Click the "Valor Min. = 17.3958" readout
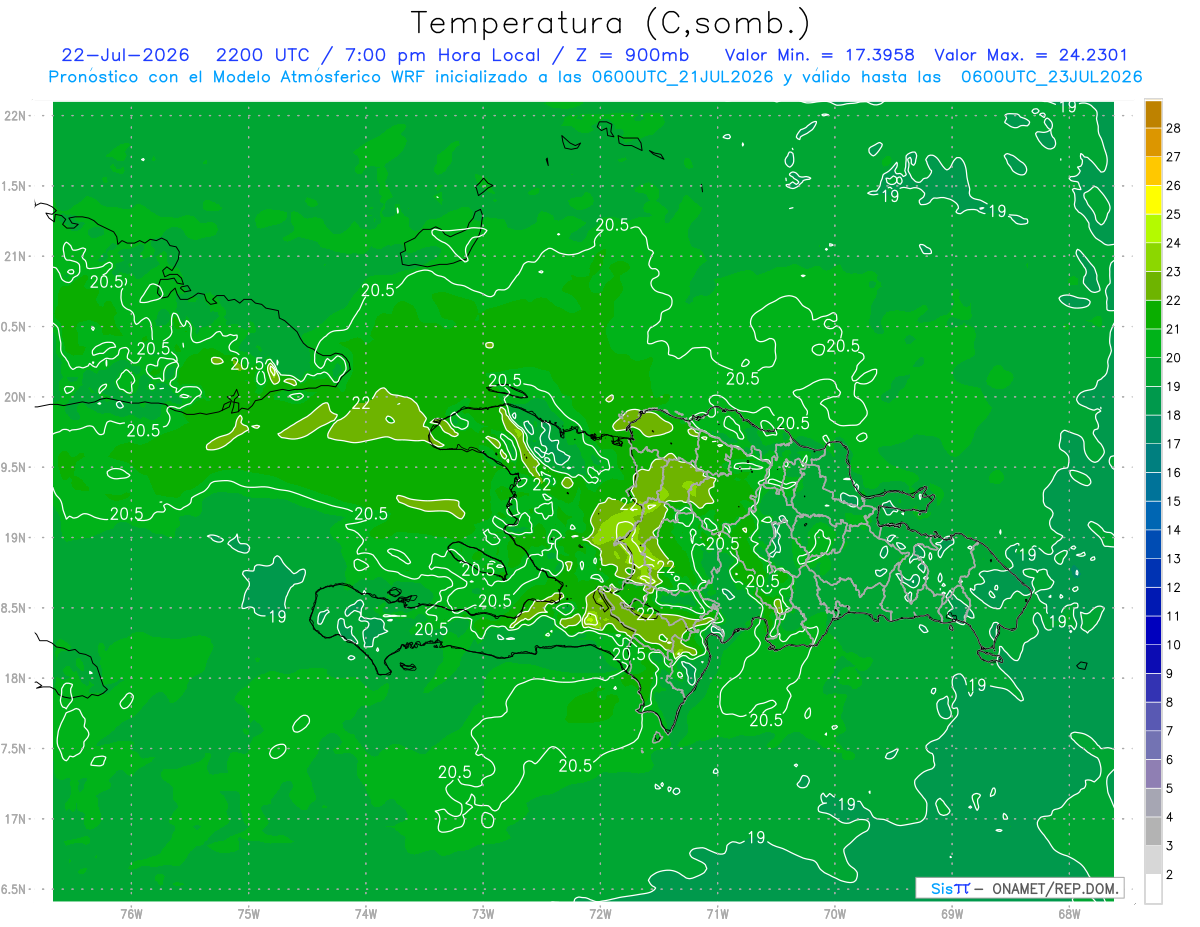 (x=819, y=55)
